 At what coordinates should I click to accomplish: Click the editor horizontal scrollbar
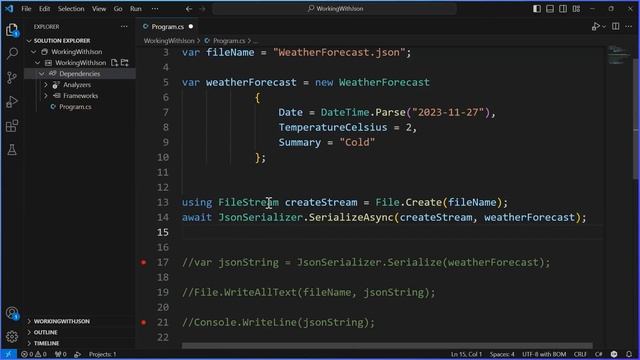coord(387,346)
